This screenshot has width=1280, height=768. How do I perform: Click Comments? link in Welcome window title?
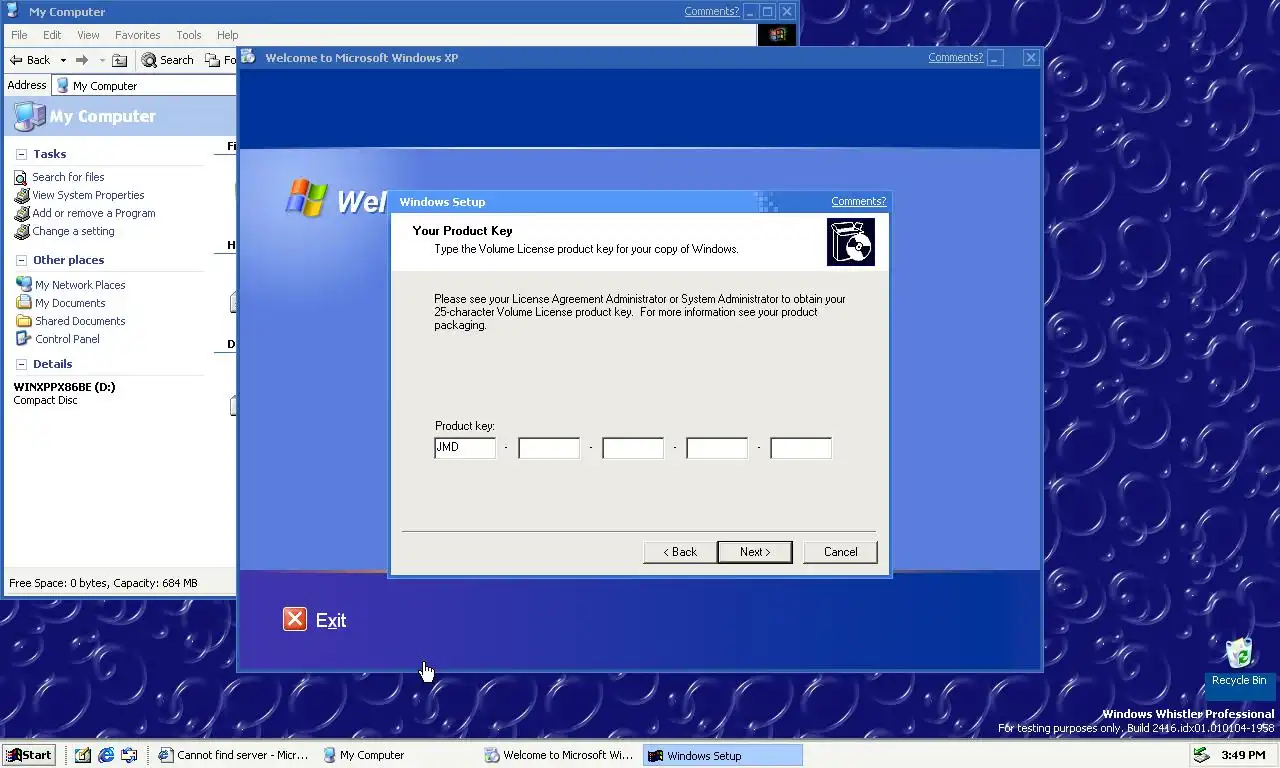tap(955, 58)
